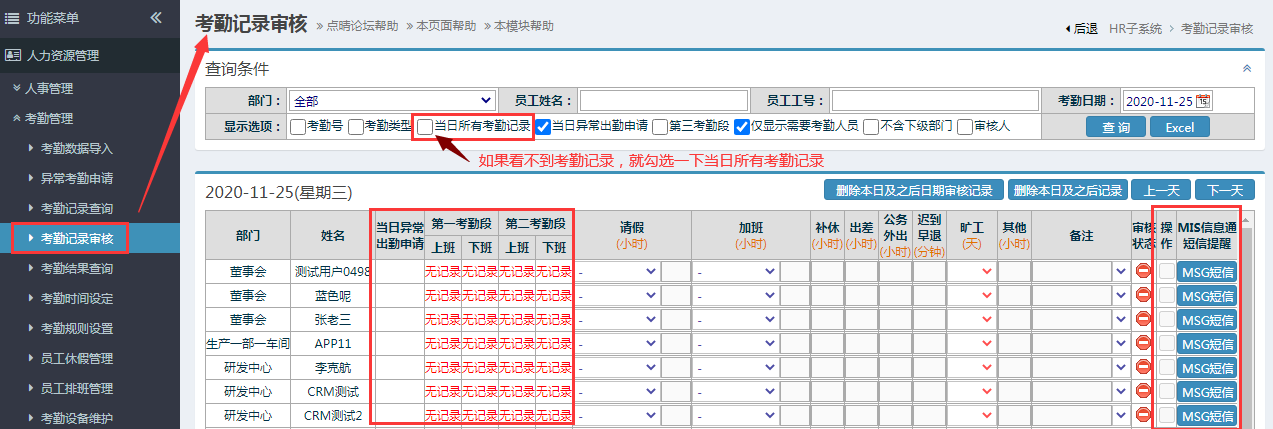
Task: Click the red audit status icon for 李克航
Action: tap(1144, 367)
